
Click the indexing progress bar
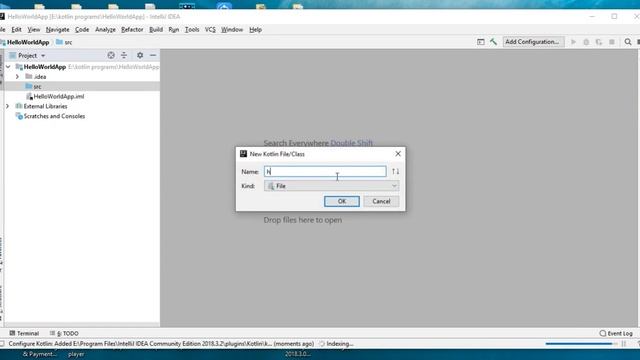[x=581, y=344]
